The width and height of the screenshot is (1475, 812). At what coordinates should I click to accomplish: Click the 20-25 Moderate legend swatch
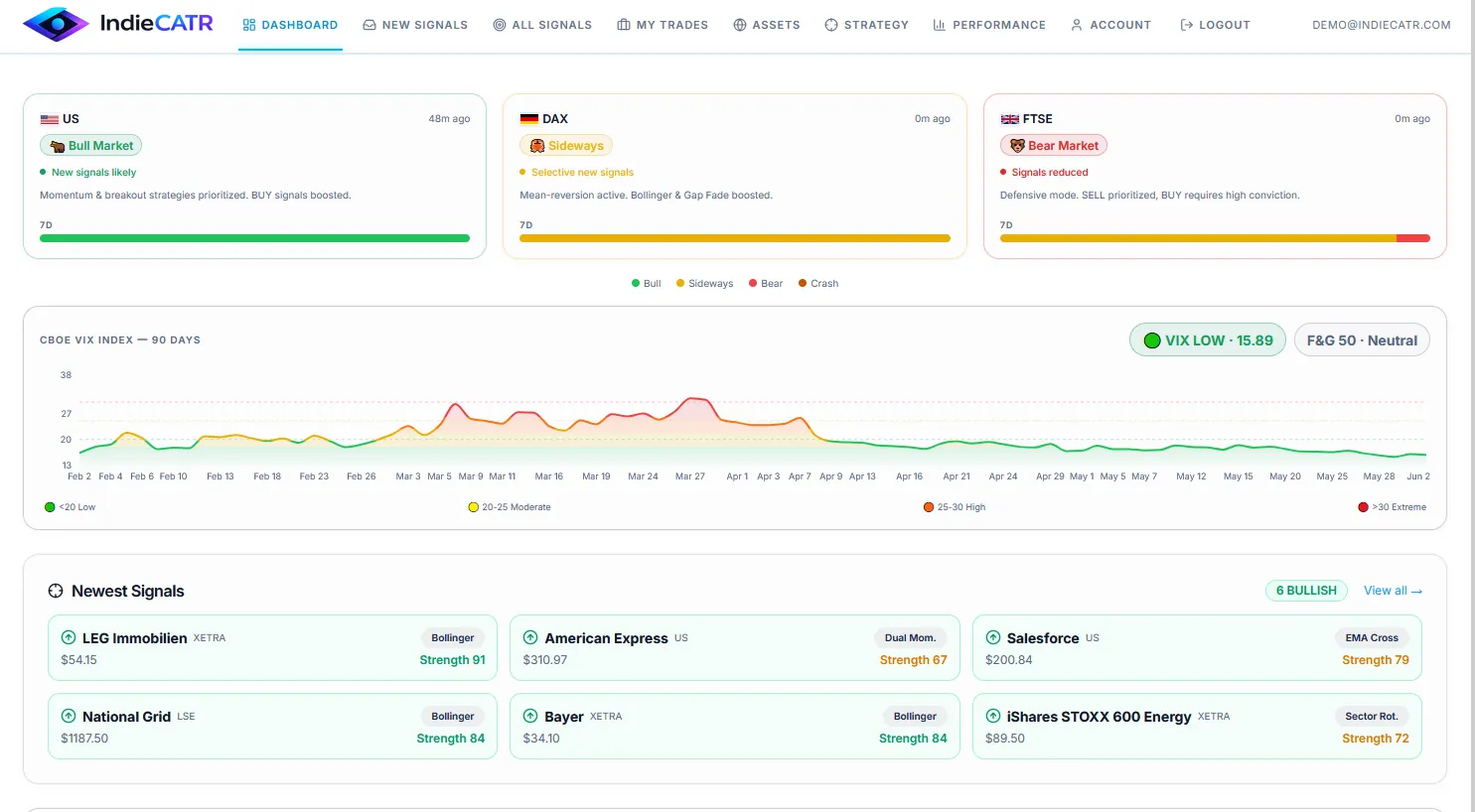(x=473, y=507)
